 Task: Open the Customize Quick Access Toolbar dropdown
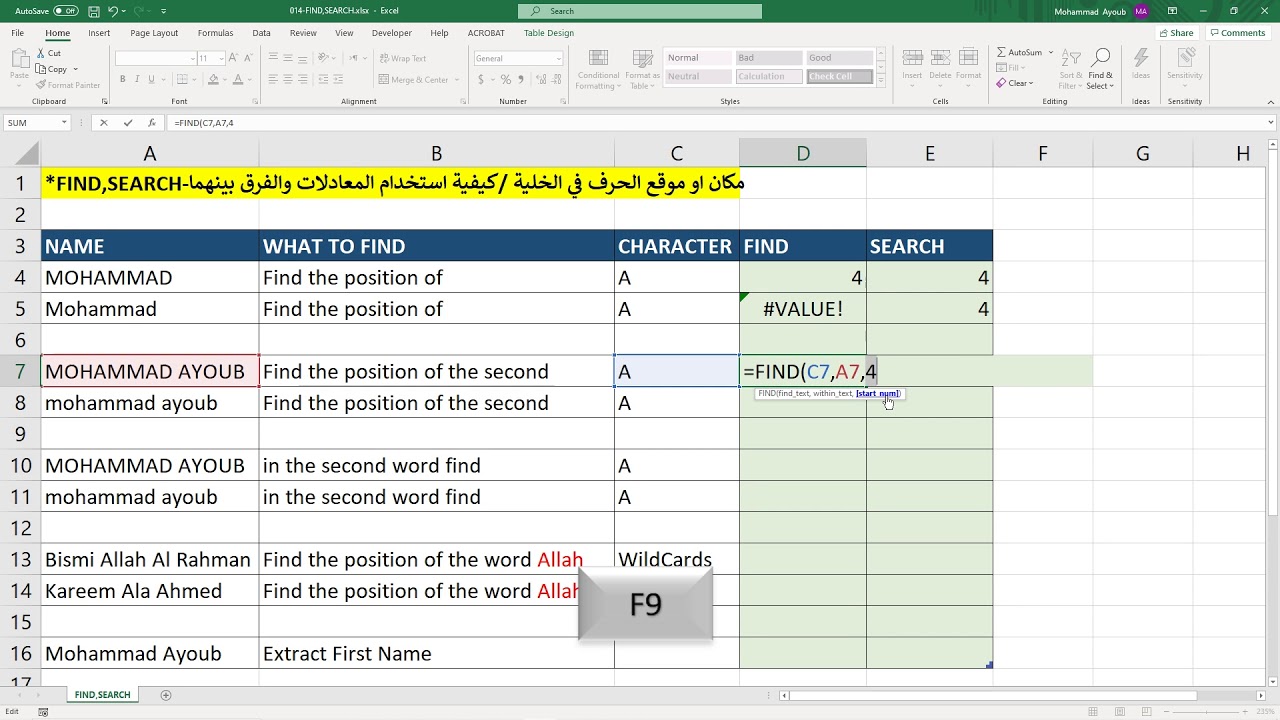pos(164,11)
